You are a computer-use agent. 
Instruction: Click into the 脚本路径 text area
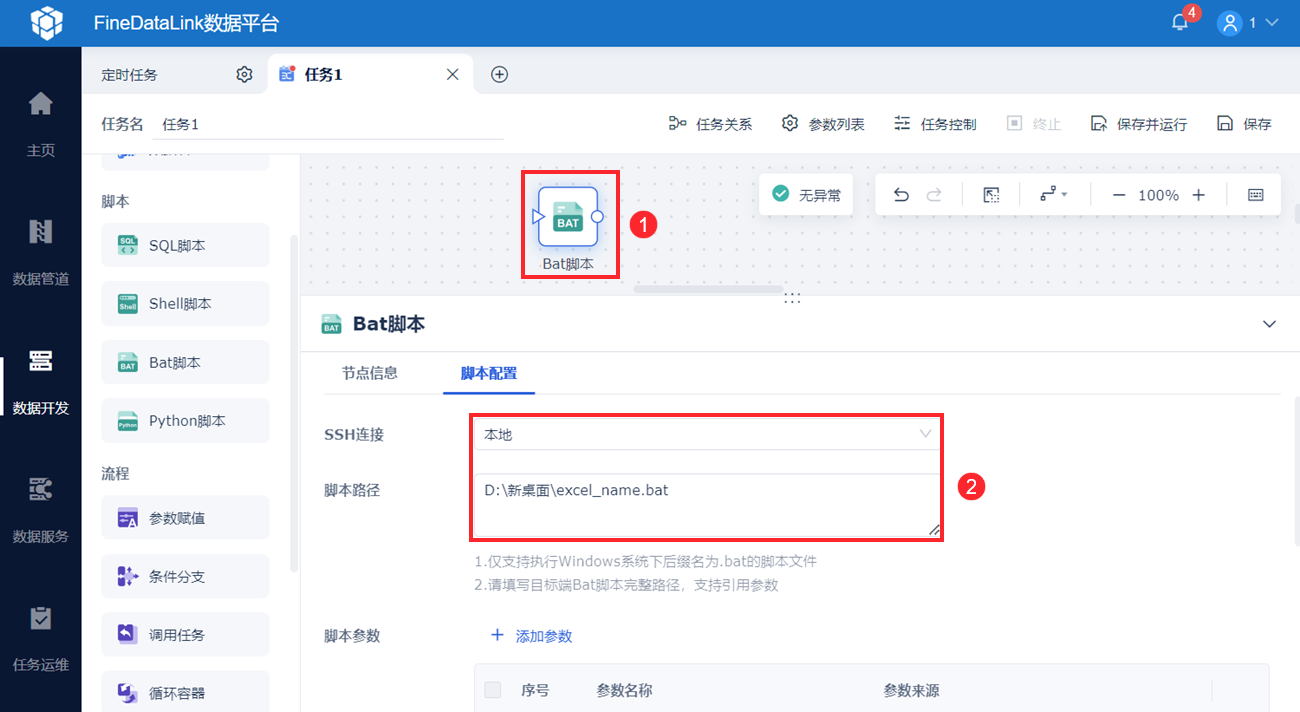coord(707,506)
